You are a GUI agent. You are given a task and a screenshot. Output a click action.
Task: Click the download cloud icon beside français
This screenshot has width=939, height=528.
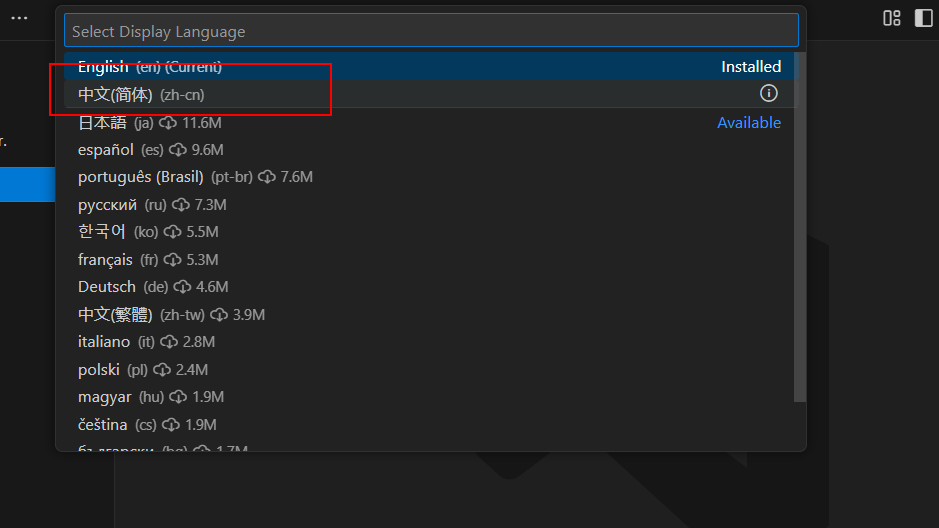(173, 260)
